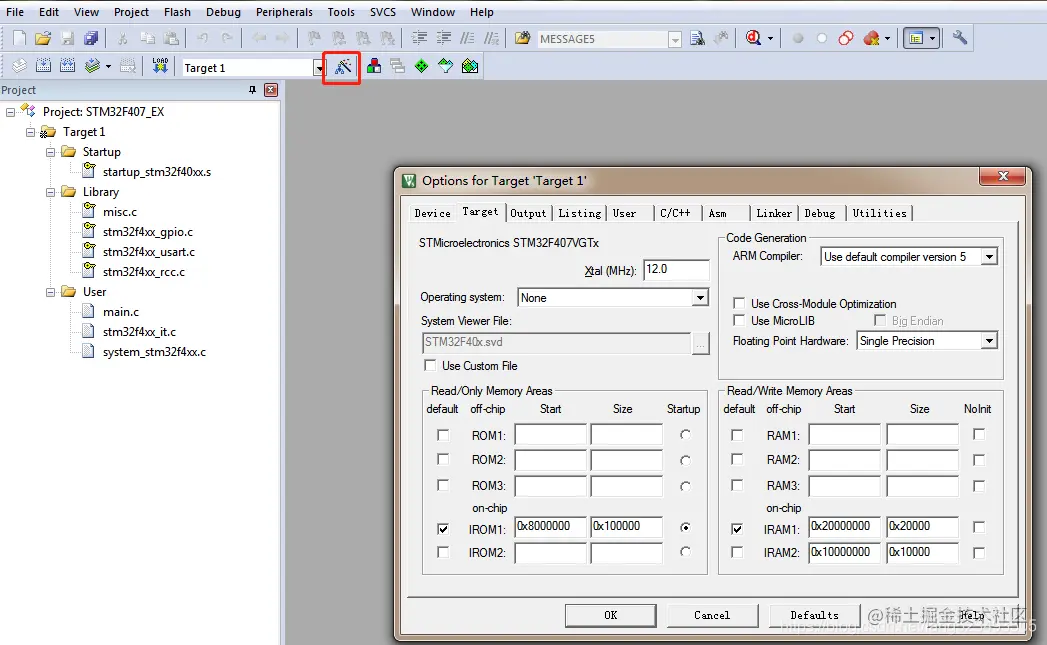This screenshot has width=1047, height=645.
Task: Click the Select Software Packs icon
Action: coord(445,66)
